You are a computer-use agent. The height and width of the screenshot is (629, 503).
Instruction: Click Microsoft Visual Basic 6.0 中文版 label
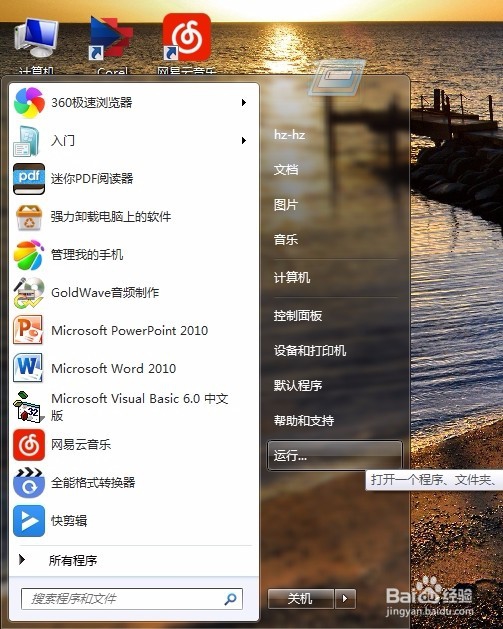[x=140, y=407]
